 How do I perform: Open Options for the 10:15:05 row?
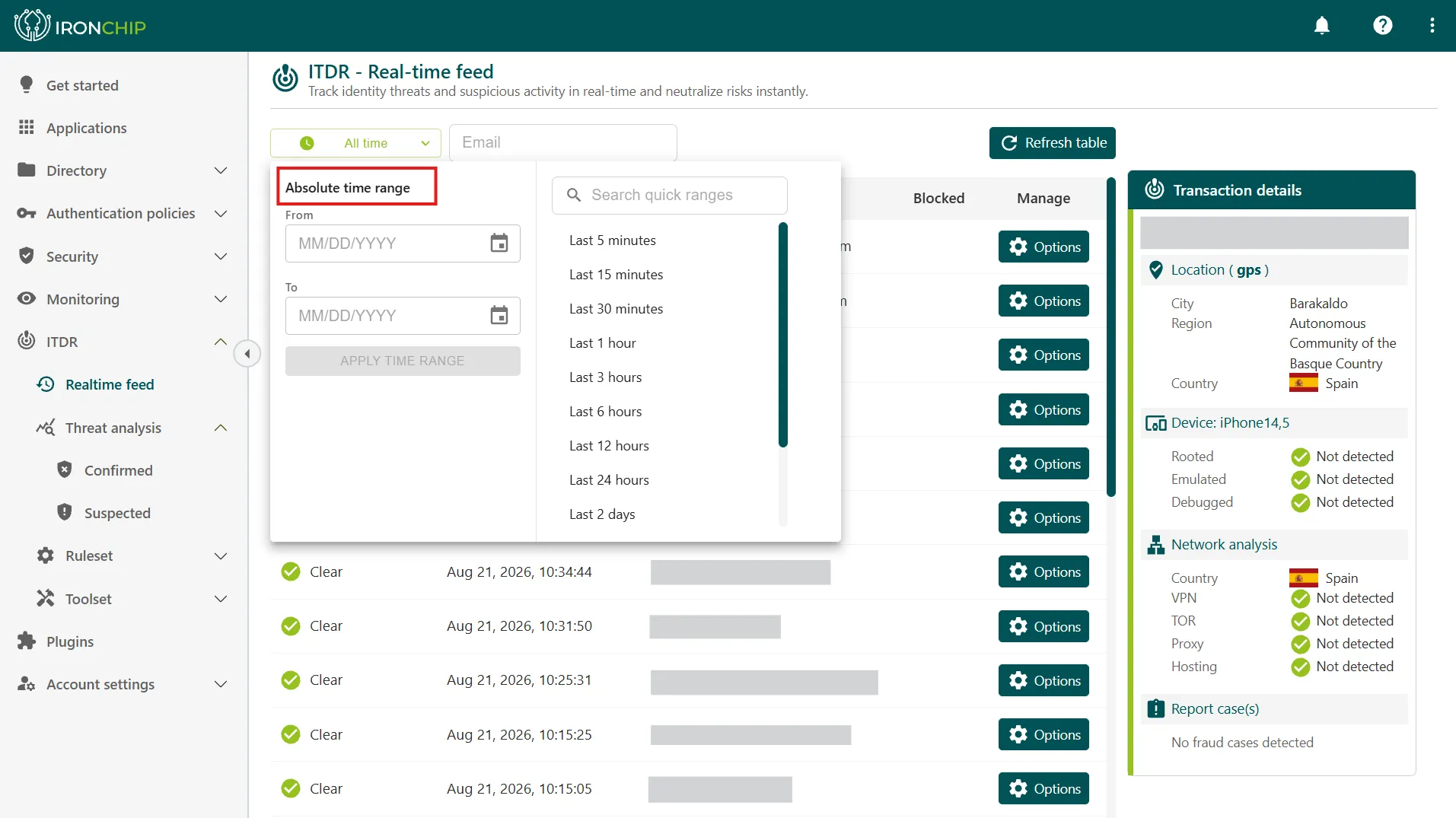(x=1043, y=788)
